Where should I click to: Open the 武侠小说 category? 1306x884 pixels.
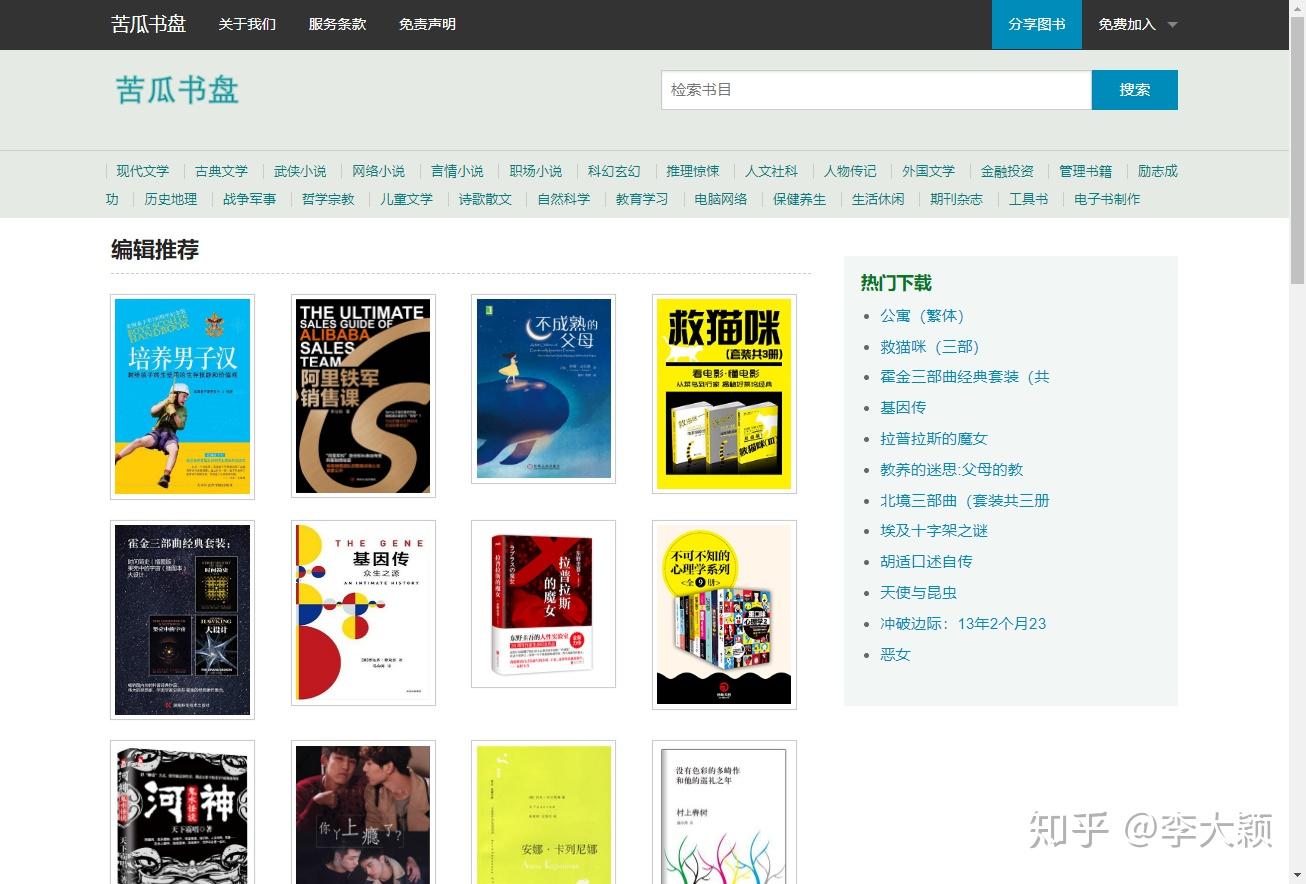pyautogui.click(x=300, y=171)
